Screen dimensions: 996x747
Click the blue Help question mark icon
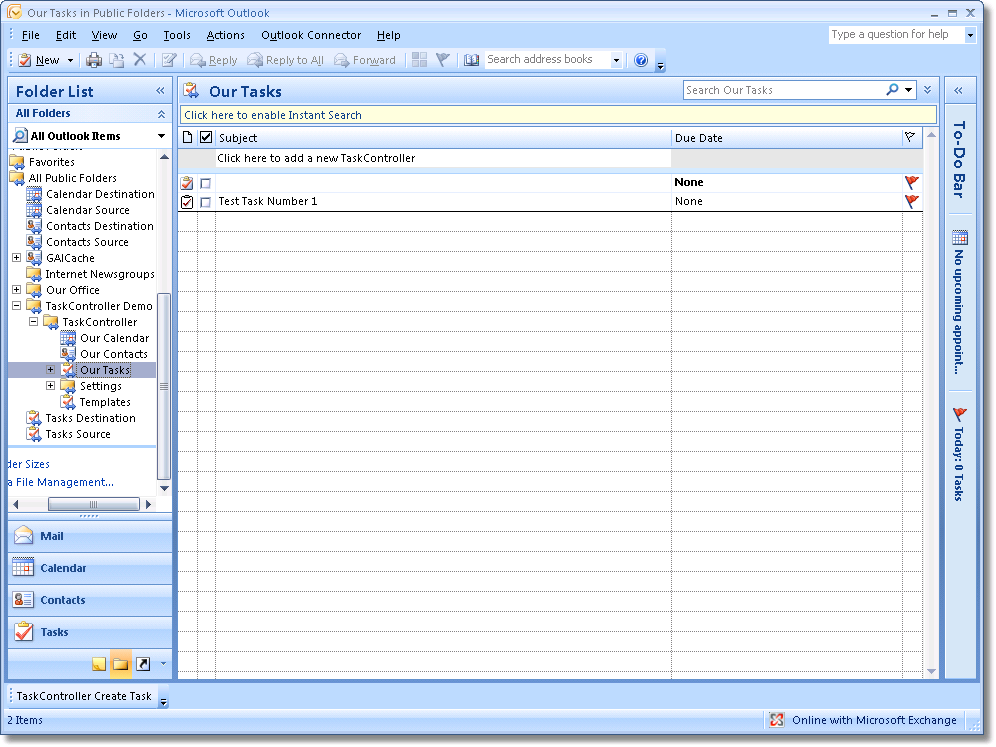point(641,60)
